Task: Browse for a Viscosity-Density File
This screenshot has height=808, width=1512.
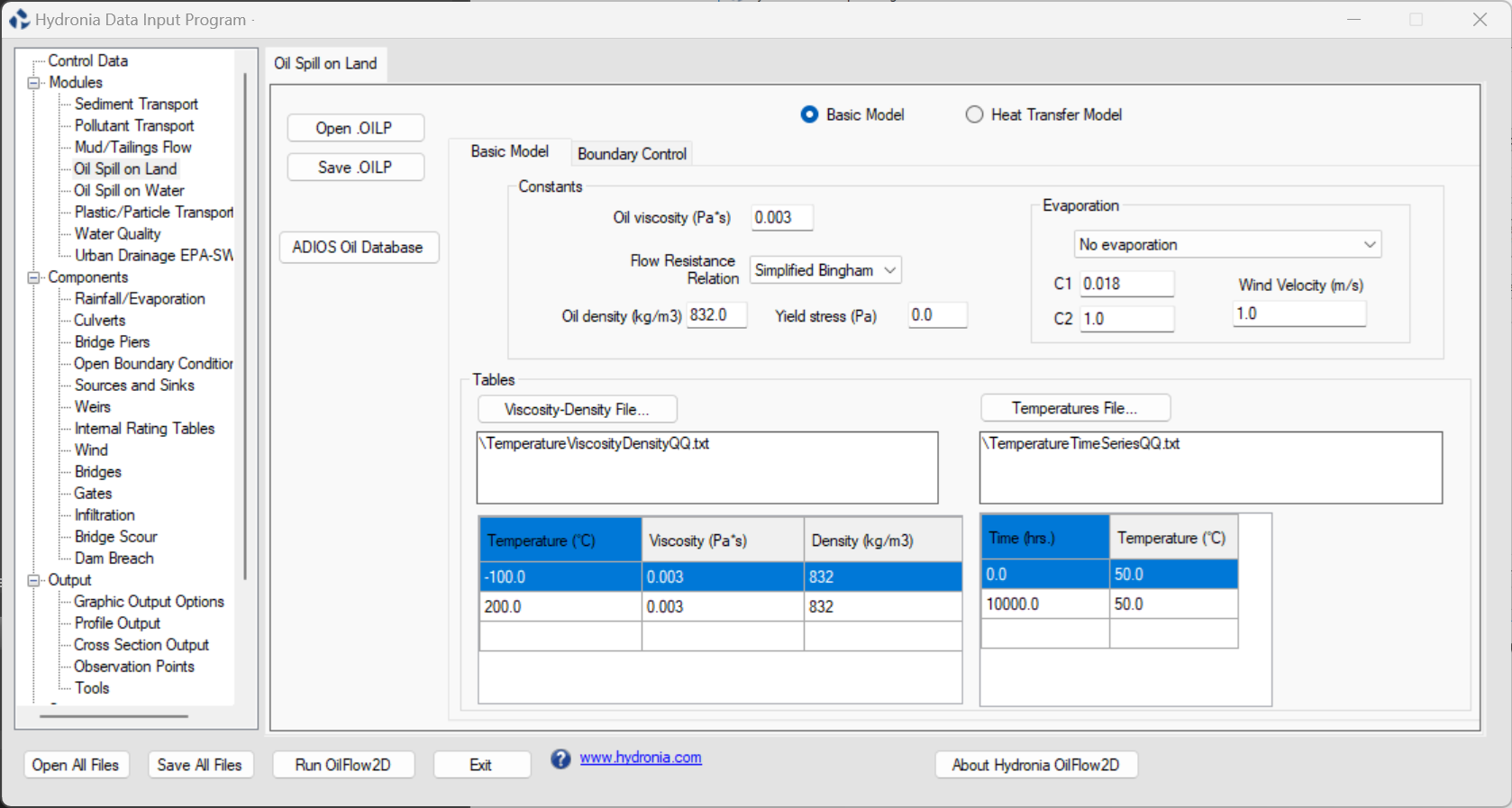Action: 577,410
